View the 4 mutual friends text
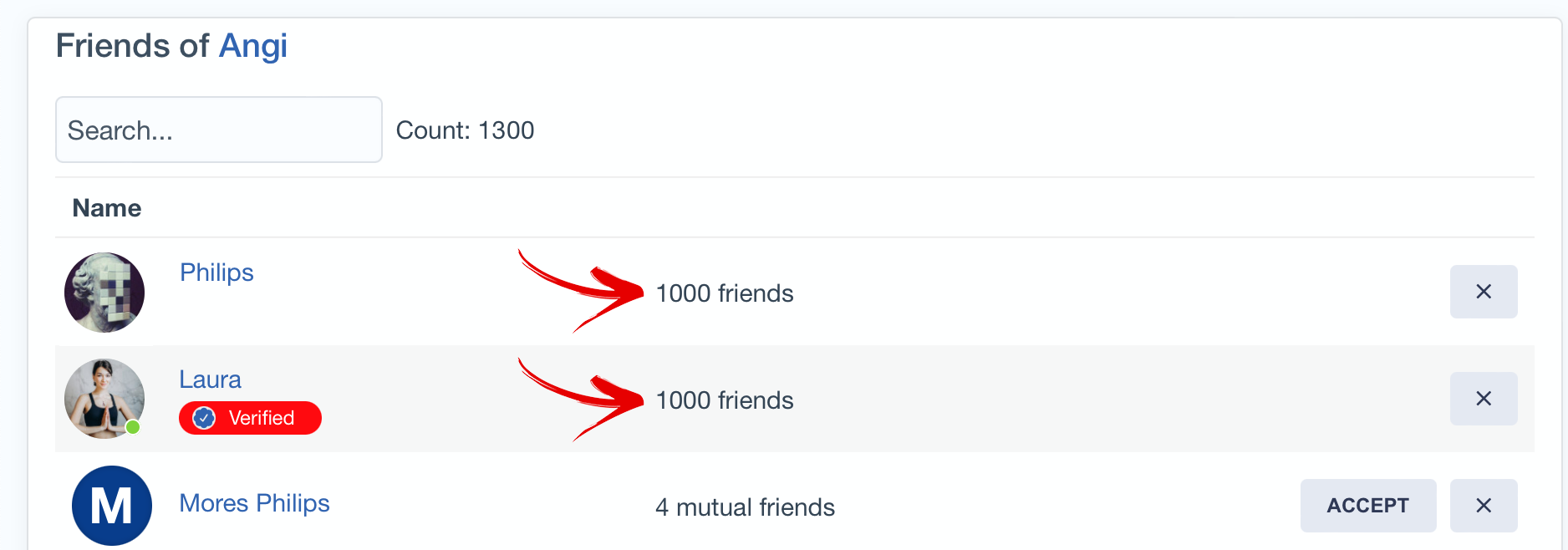The height and width of the screenshot is (550, 1568). (745, 507)
